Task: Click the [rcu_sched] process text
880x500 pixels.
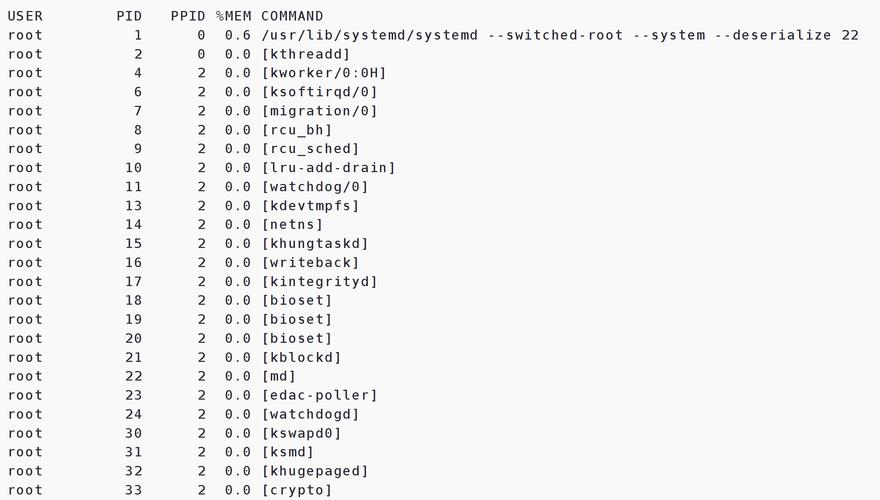Action: point(310,149)
